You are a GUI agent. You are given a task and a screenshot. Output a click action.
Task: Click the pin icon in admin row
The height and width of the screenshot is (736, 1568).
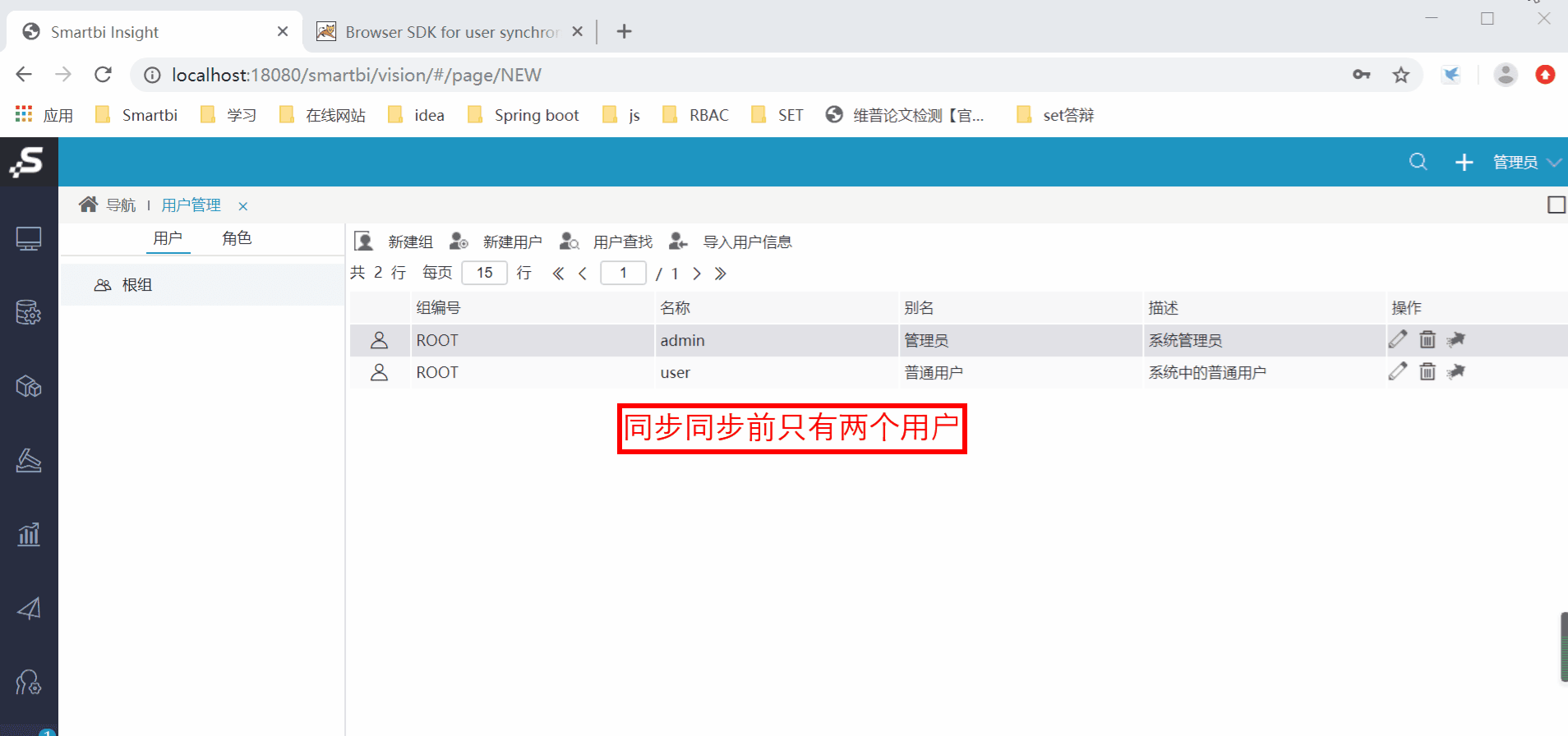tap(1456, 339)
